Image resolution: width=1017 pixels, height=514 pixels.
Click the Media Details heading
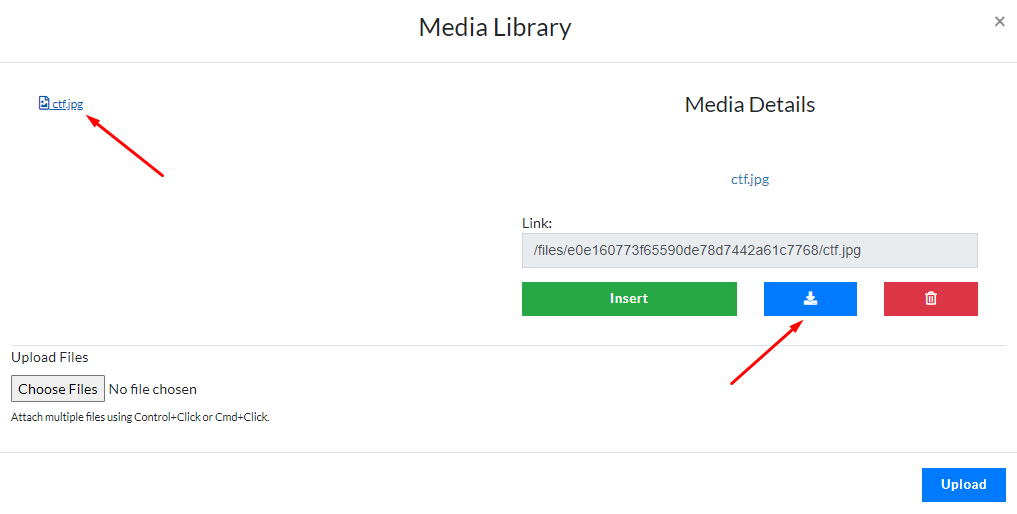point(749,105)
